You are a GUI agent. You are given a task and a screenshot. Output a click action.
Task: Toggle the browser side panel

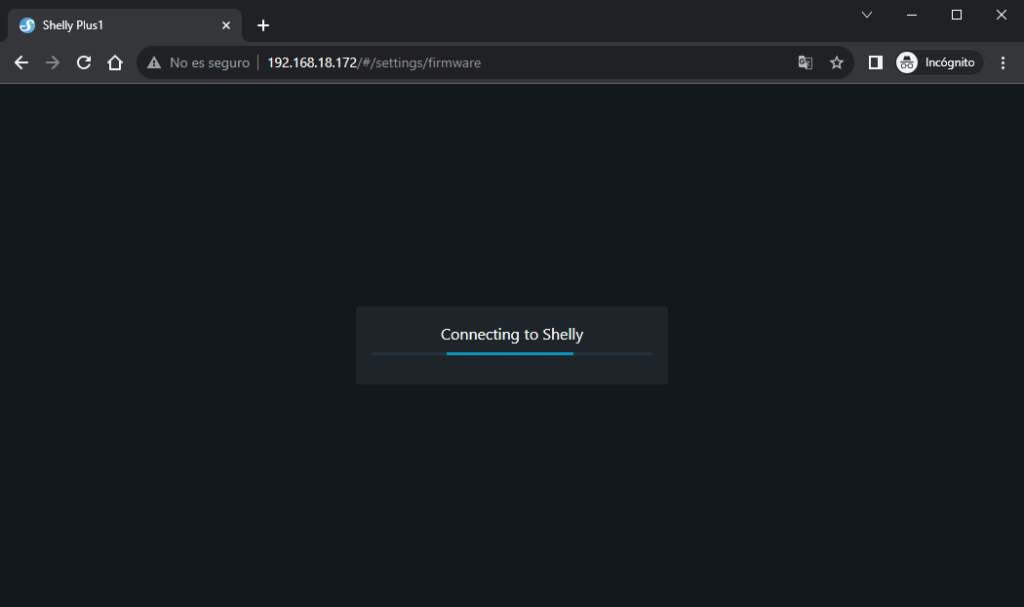coord(875,63)
